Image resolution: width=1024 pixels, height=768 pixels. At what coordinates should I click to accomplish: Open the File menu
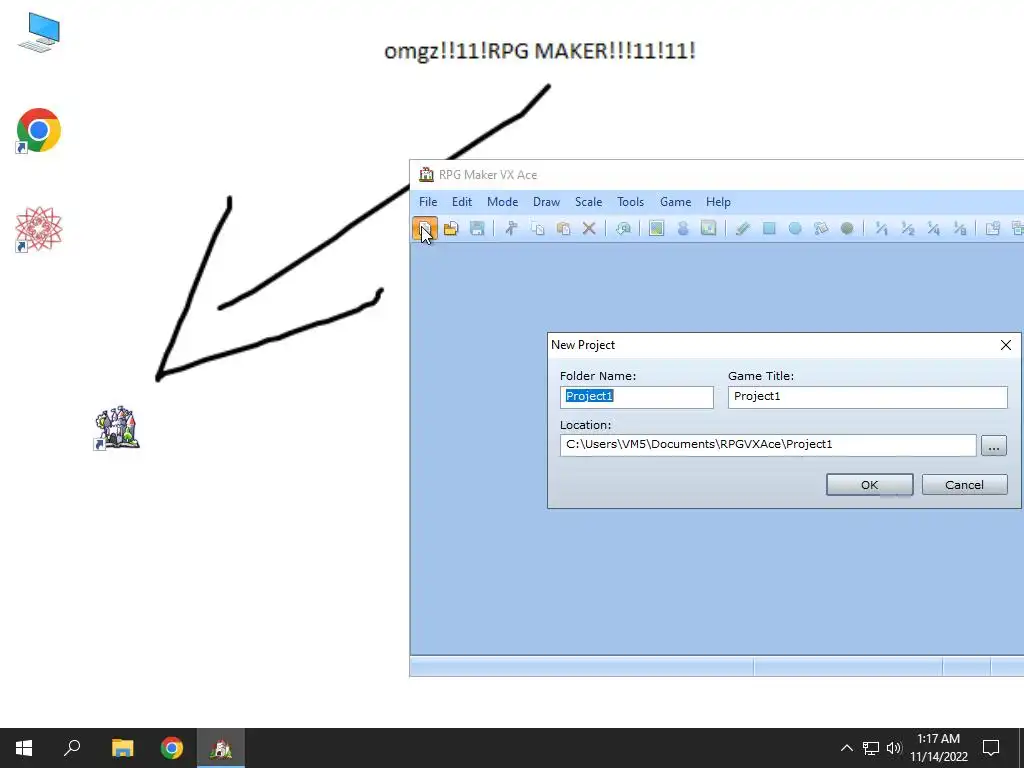(428, 202)
